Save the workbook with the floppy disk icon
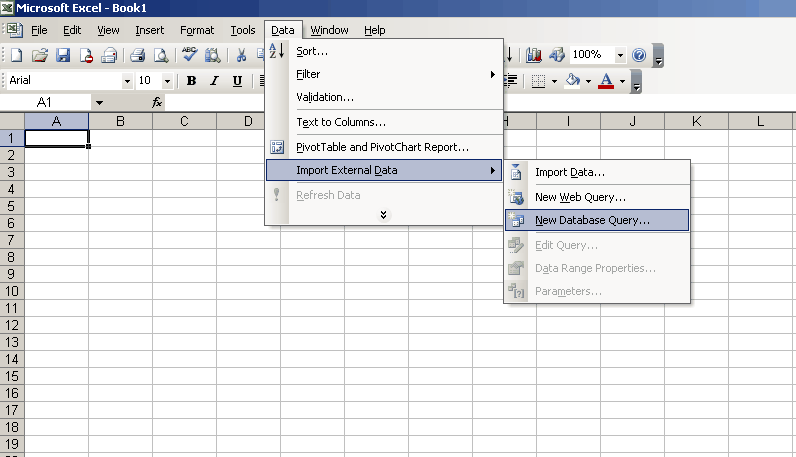 pos(63,55)
